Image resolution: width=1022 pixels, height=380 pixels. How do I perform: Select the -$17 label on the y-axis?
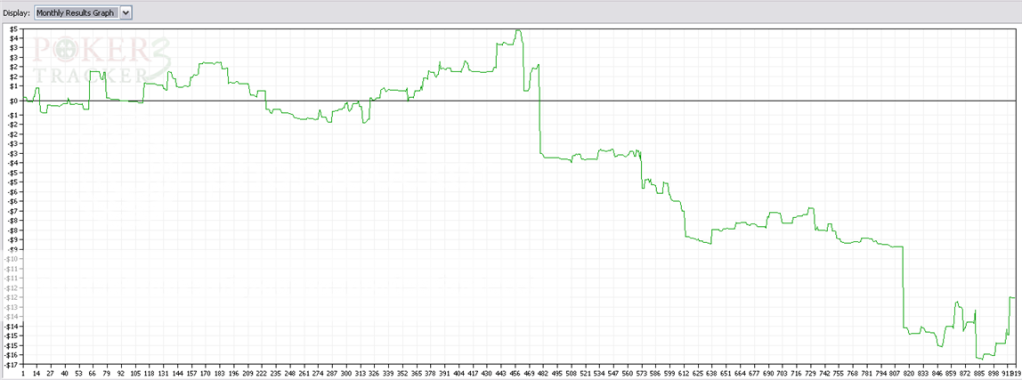(x=11, y=364)
